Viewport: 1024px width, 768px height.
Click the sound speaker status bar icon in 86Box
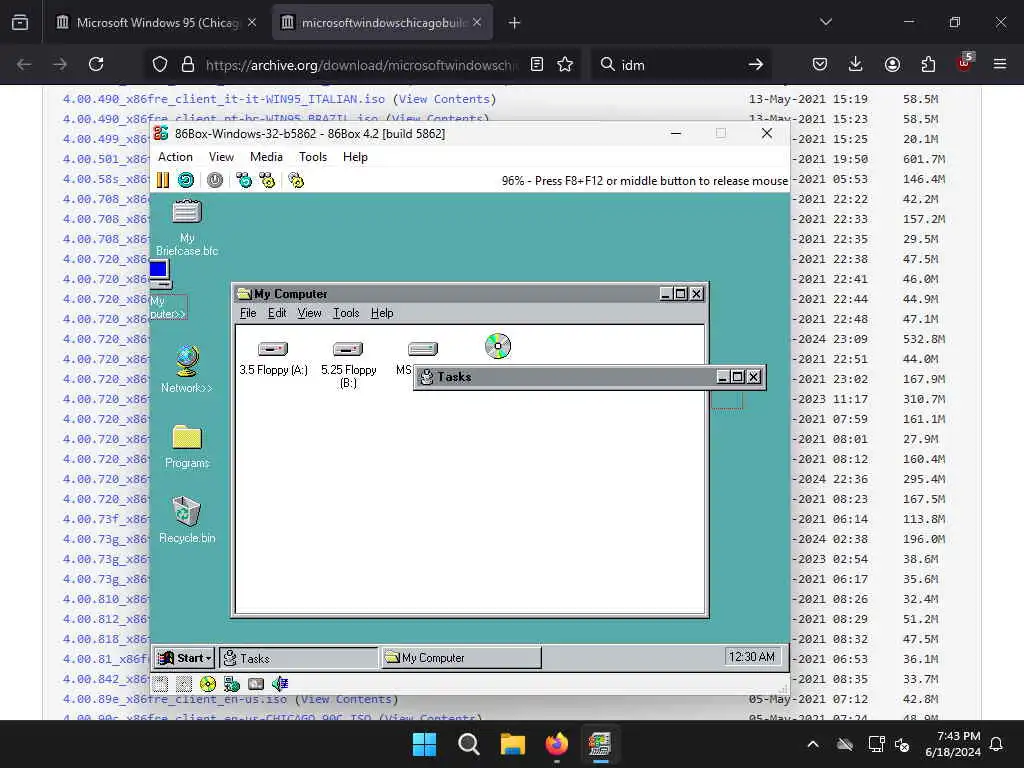[280, 684]
